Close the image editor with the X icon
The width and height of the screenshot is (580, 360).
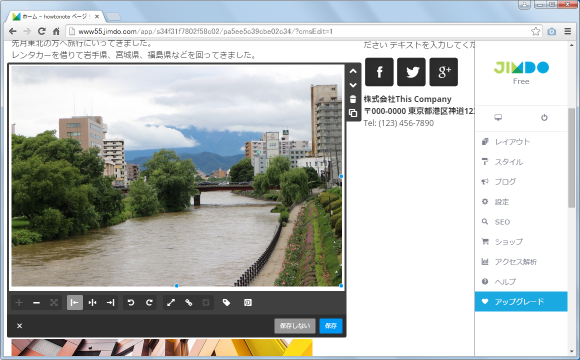pyautogui.click(x=20, y=326)
